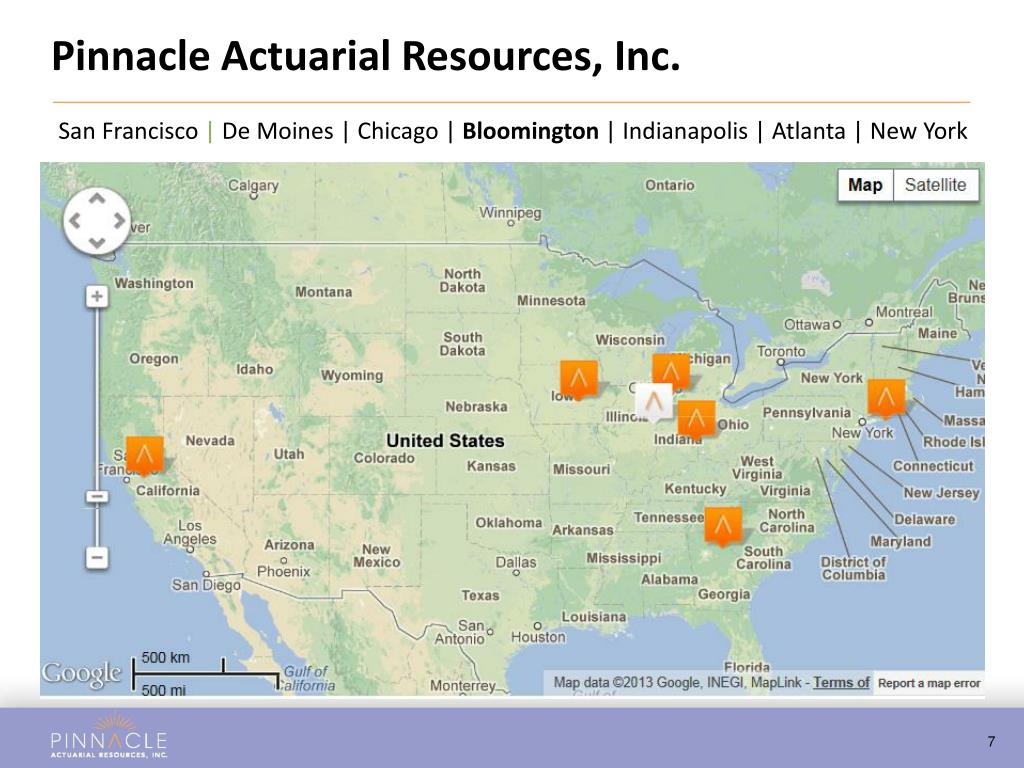Click the slide title Pinnacle Actuarial Resources

click(366, 56)
